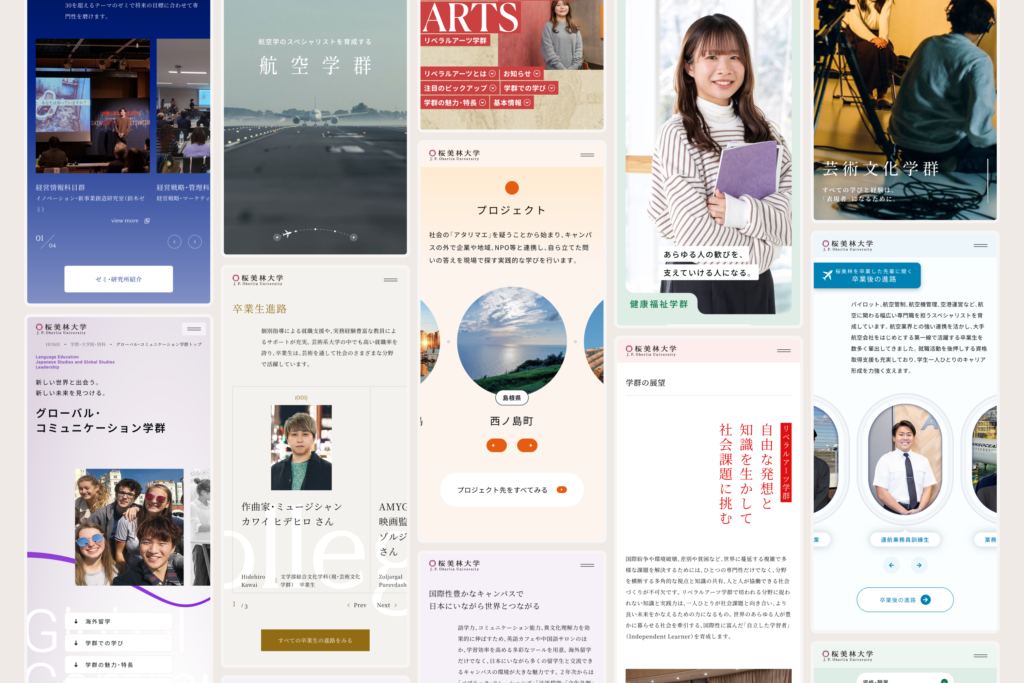Click blue right arrow under 運航乗務員訓練生
1024x683 pixels.
(x=919, y=565)
